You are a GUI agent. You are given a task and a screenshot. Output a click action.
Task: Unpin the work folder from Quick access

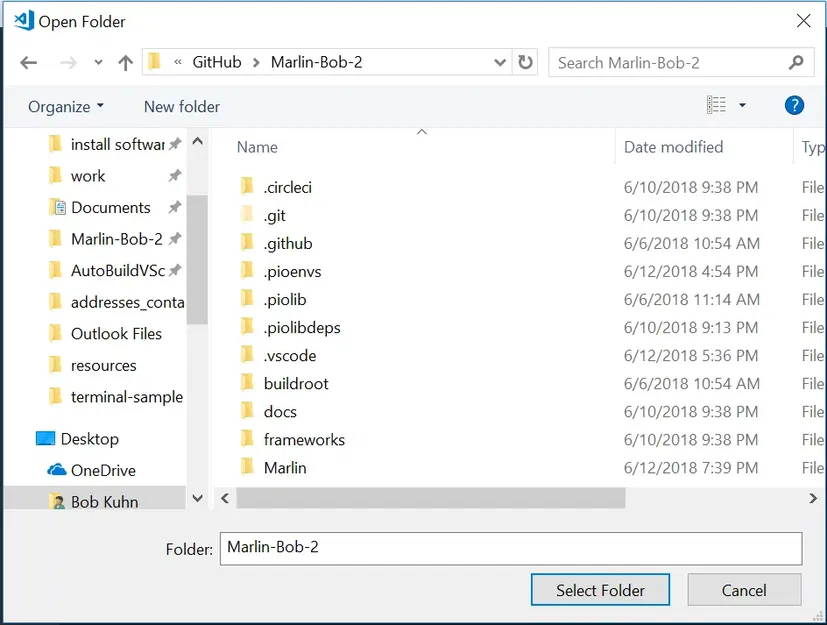tap(174, 175)
